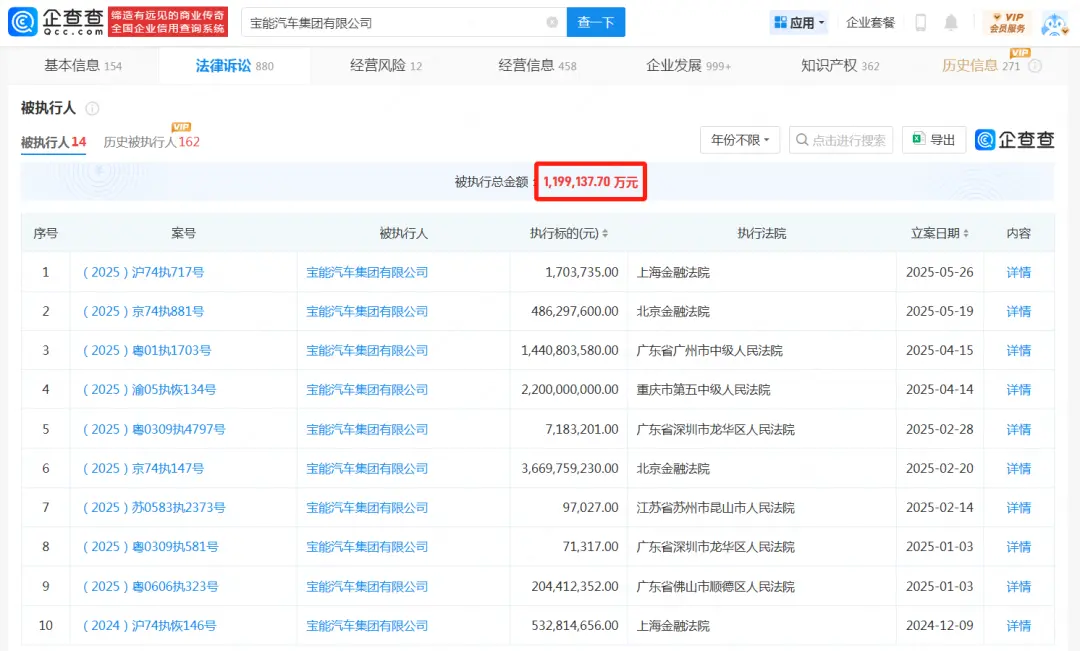This screenshot has height=651, width=1080.
Task: Open case (2025)粤0309执581号
Action: pos(150,547)
